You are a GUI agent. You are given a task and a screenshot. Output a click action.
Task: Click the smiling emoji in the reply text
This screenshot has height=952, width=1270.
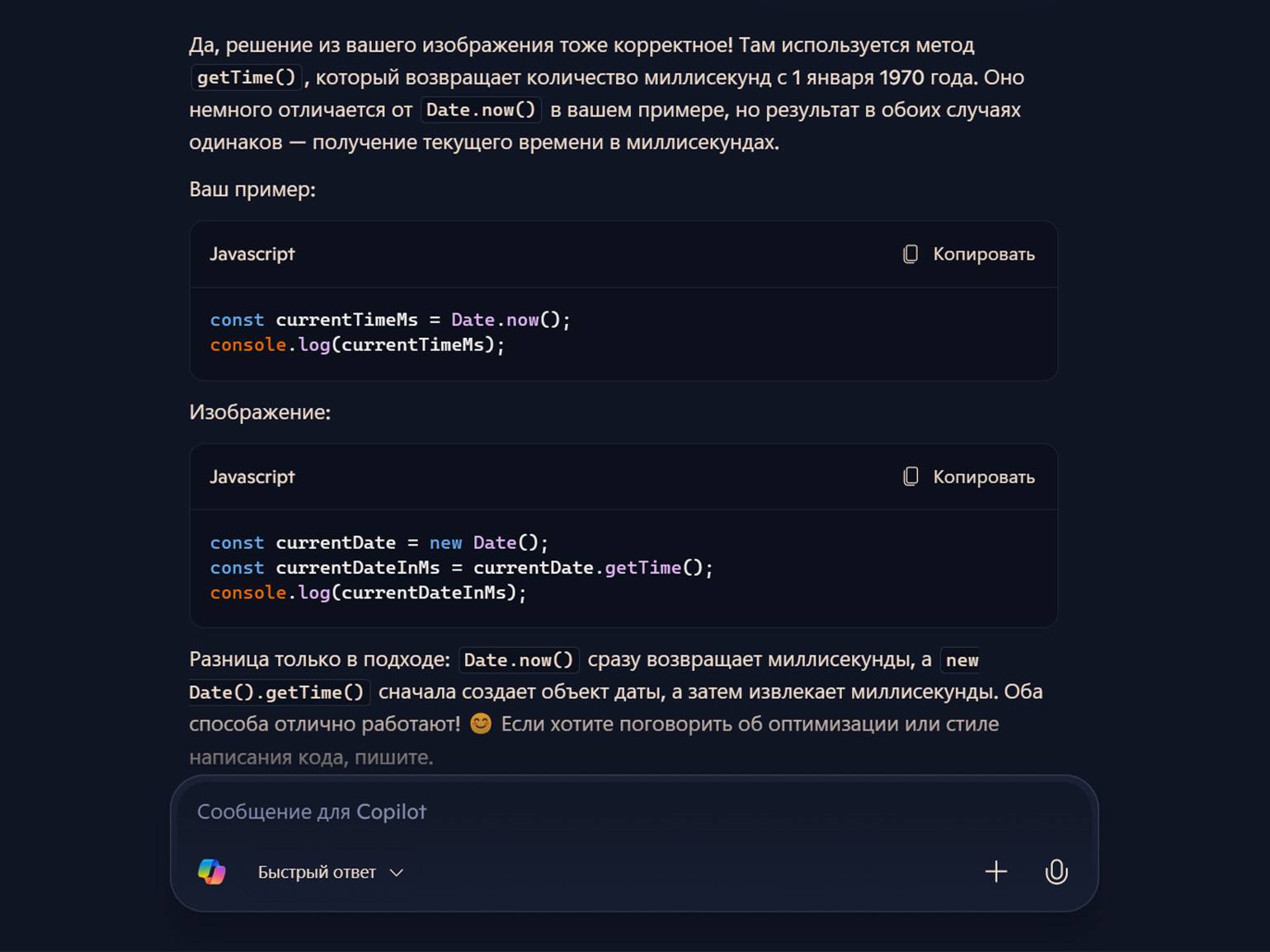[481, 724]
